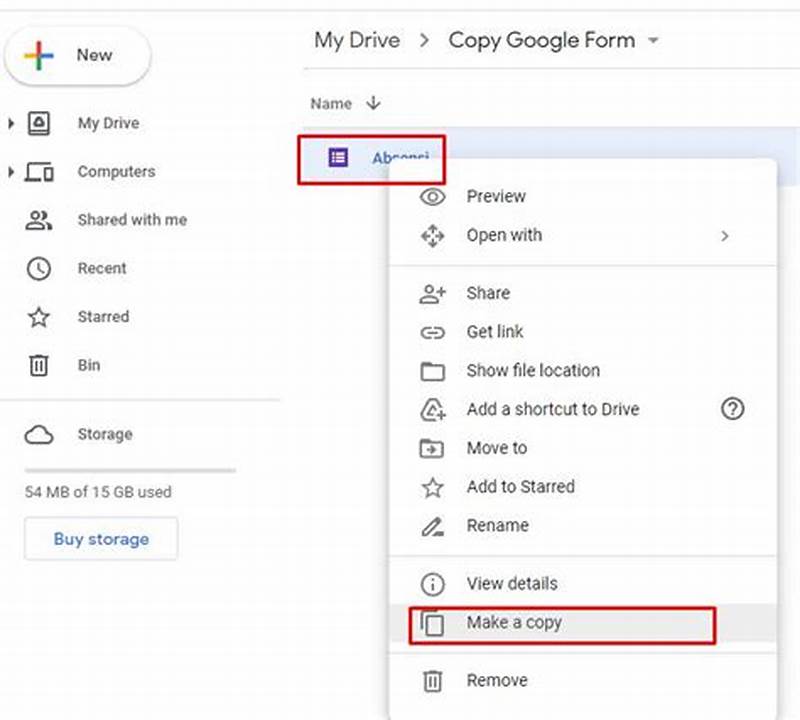The height and width of the screenshot is (720, 800).
Task: Click the Share person icon in context menu
Action: click(x=432, y=293)
